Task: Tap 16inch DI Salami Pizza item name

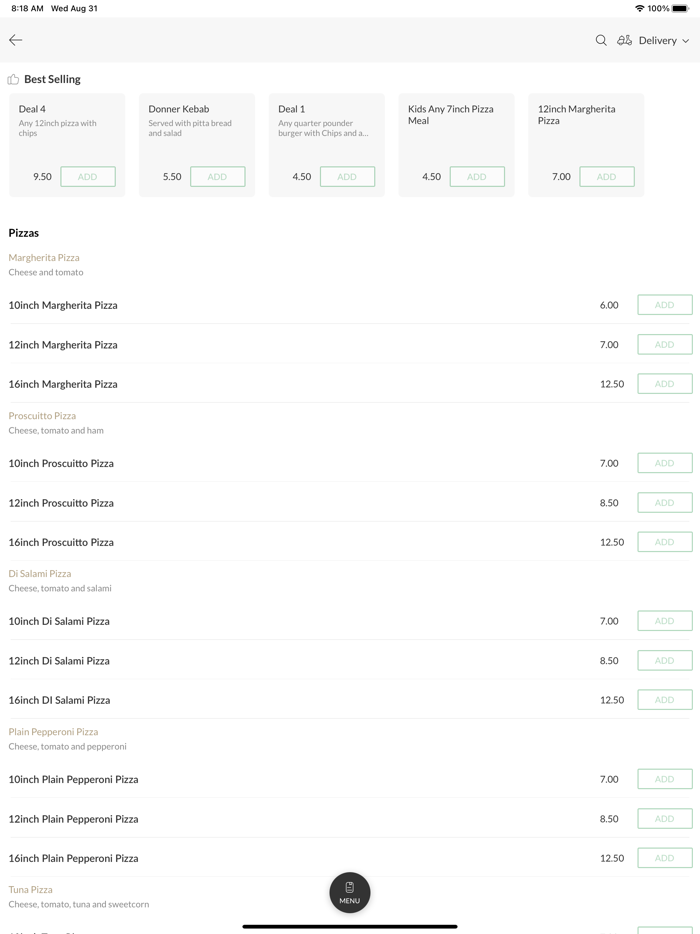Action: click(x=59, y=700)
